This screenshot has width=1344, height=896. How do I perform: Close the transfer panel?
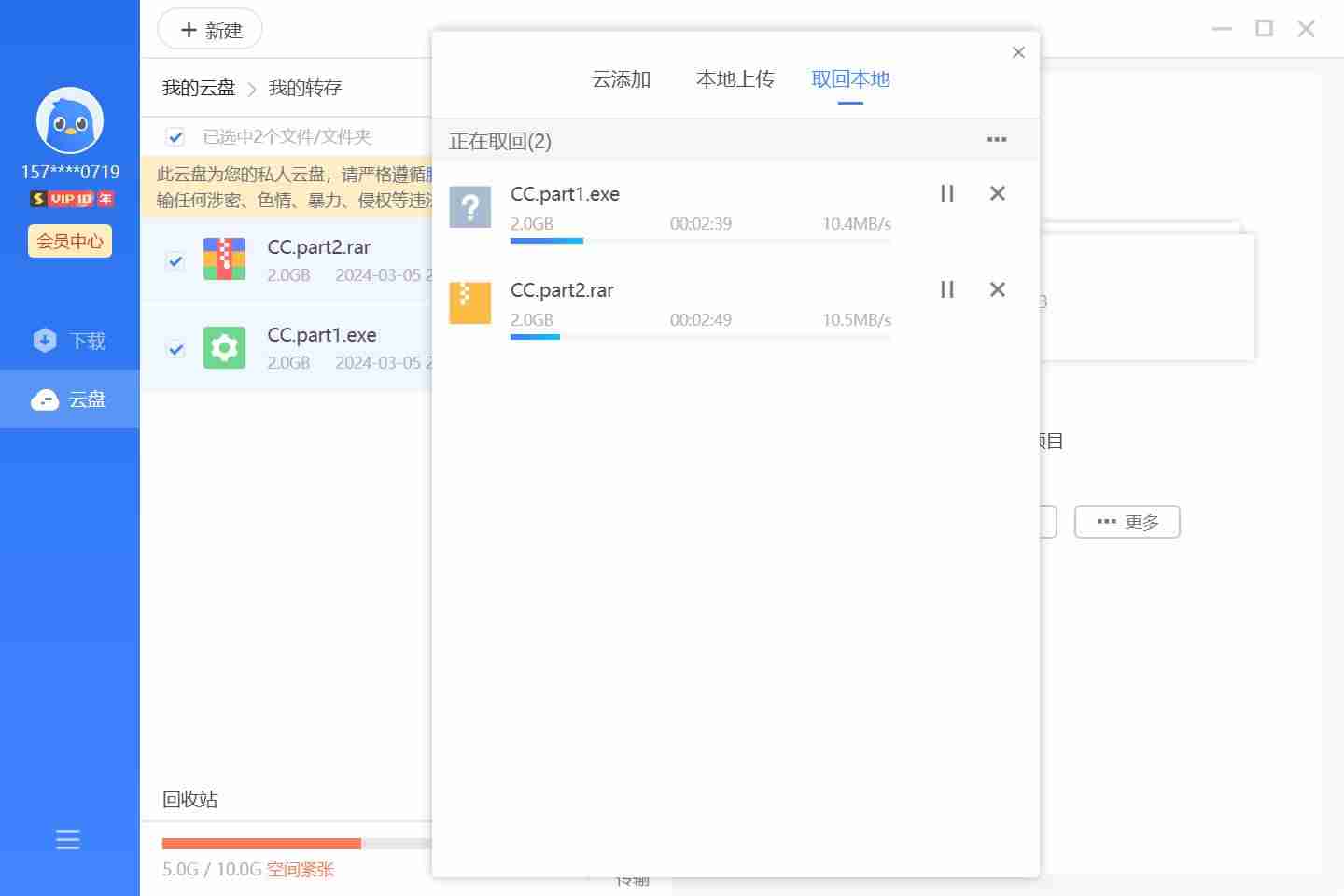pyautogui.click(x=1018, y=52)
